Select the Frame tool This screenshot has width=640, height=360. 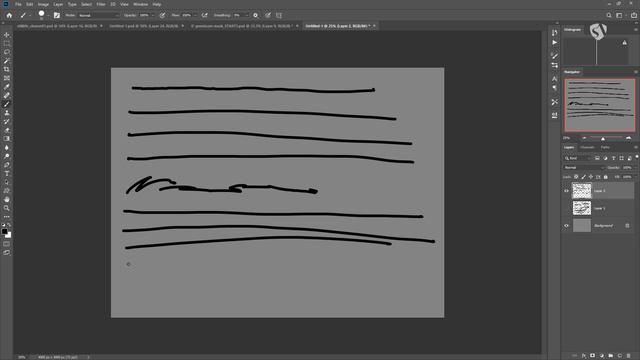(x=7, y=78)
